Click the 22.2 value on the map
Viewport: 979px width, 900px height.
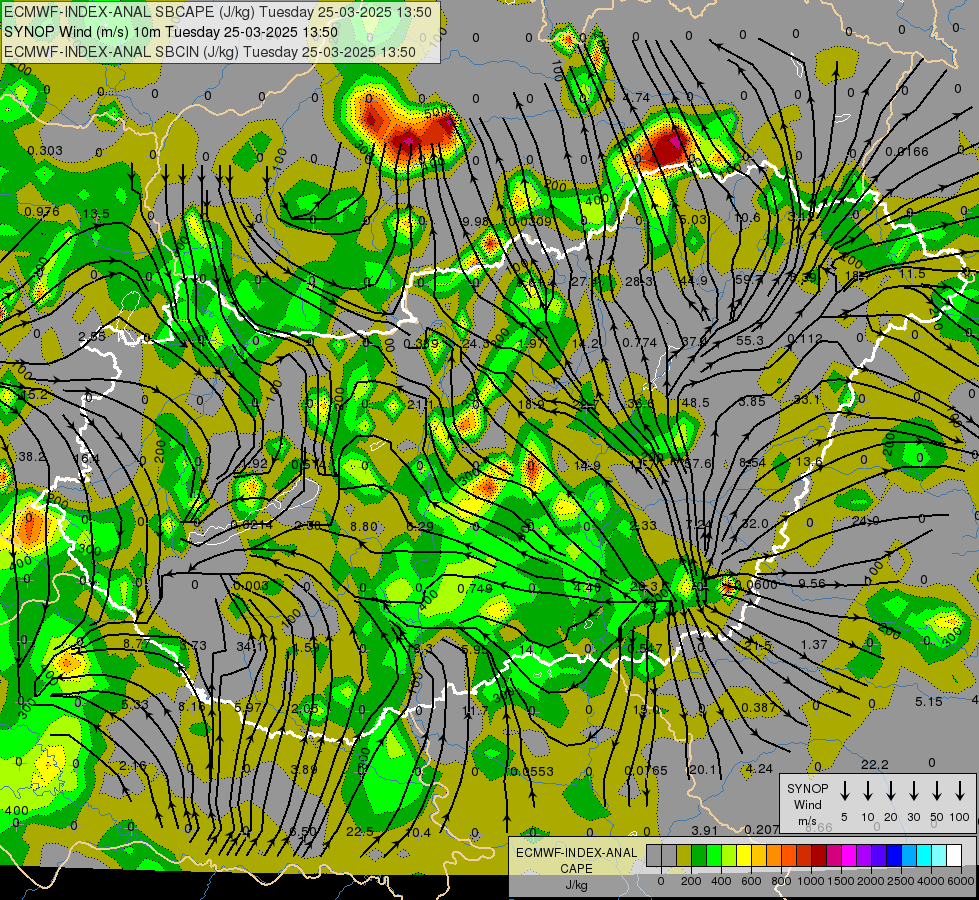point(875,764)
